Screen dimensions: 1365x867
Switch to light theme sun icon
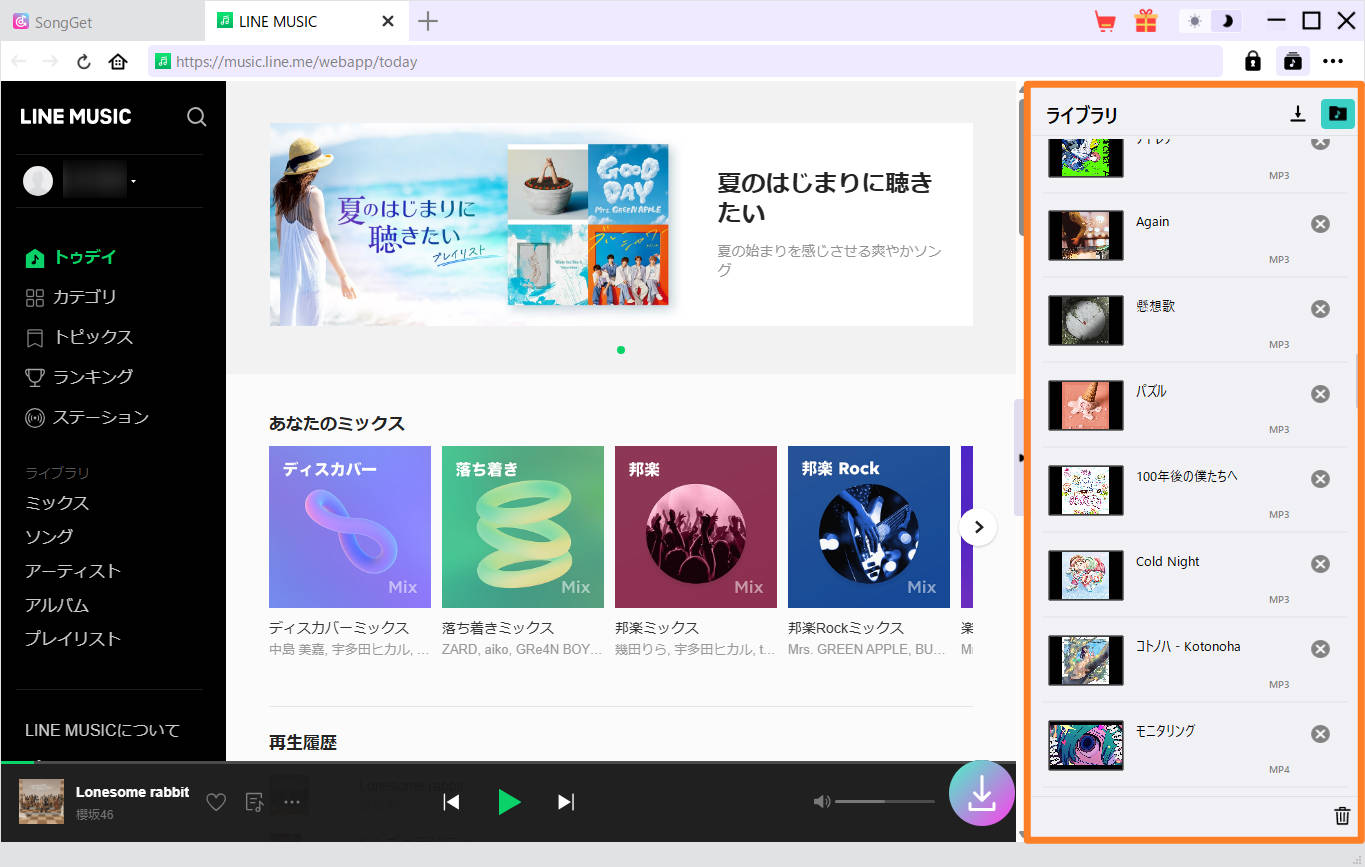click(x=1195, y=21)
